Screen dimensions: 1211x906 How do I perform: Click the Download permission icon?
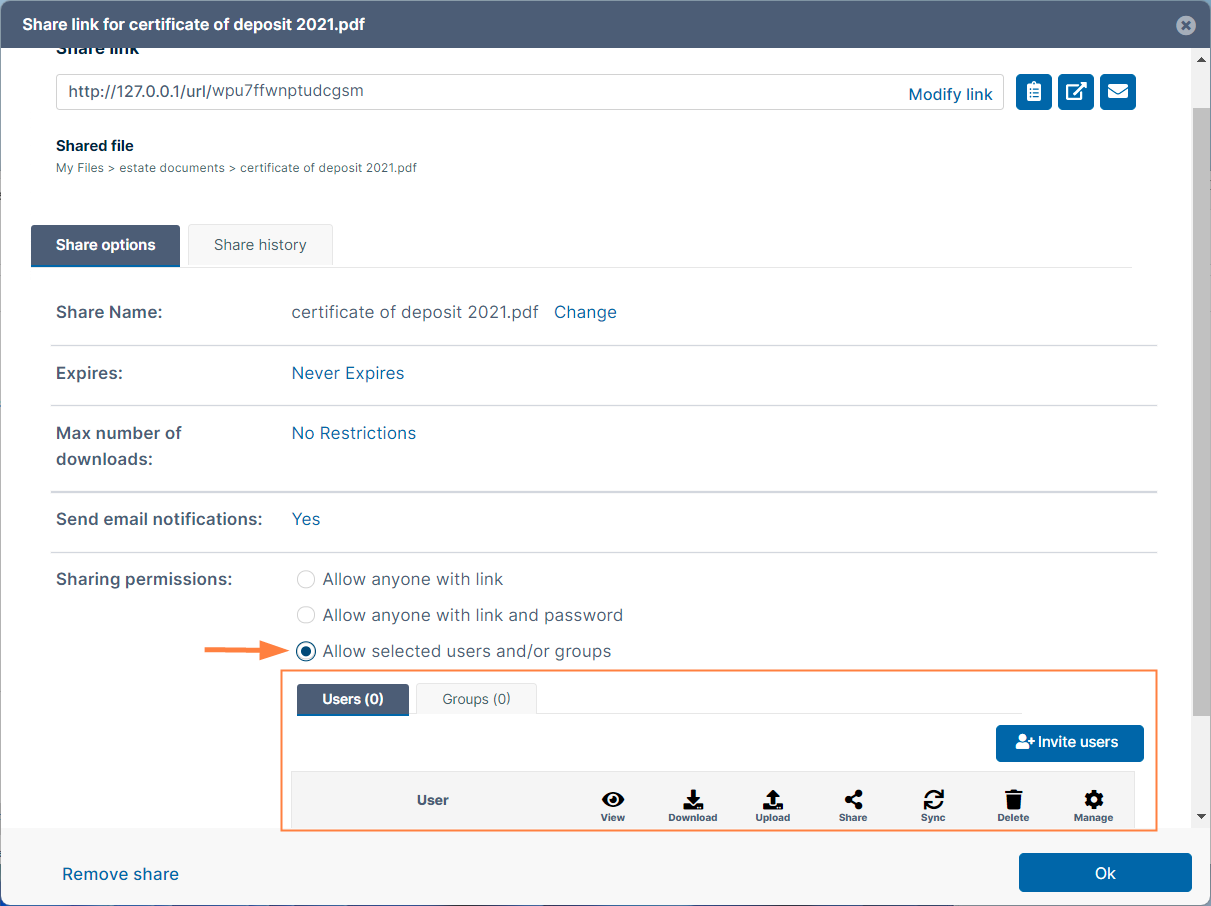[693, 800]
